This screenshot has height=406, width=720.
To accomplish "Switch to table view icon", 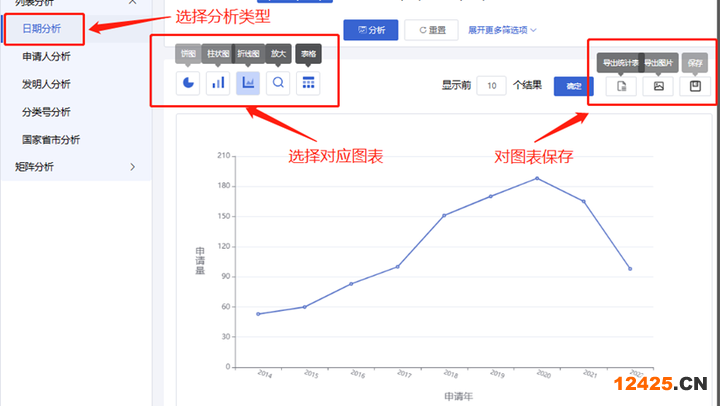I will (x=308, y=83).
